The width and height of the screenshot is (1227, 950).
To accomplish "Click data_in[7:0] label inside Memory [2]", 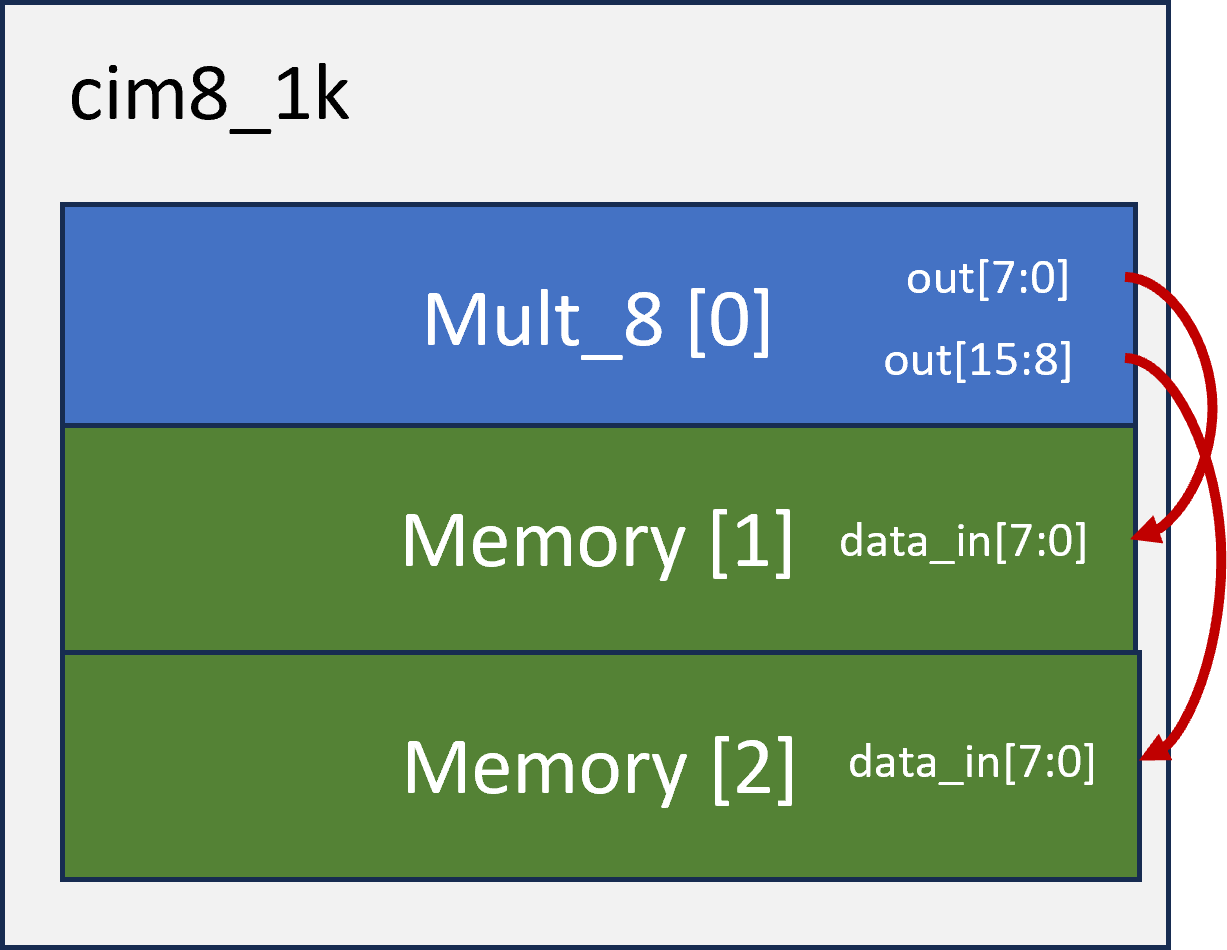I will (x=971, y=763).
